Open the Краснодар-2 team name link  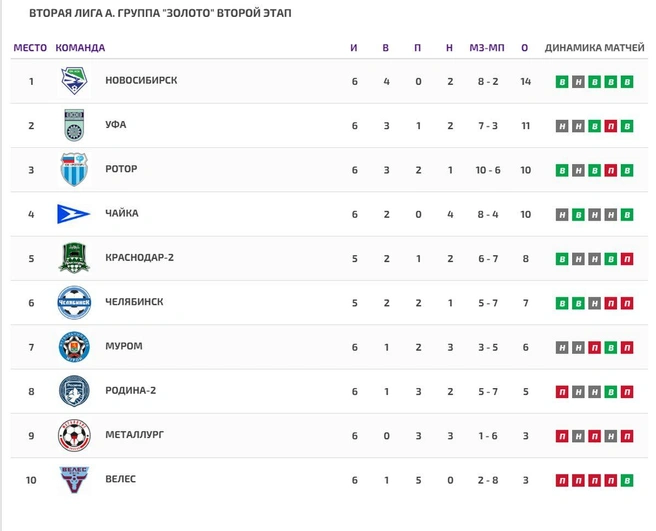(139, 258)
